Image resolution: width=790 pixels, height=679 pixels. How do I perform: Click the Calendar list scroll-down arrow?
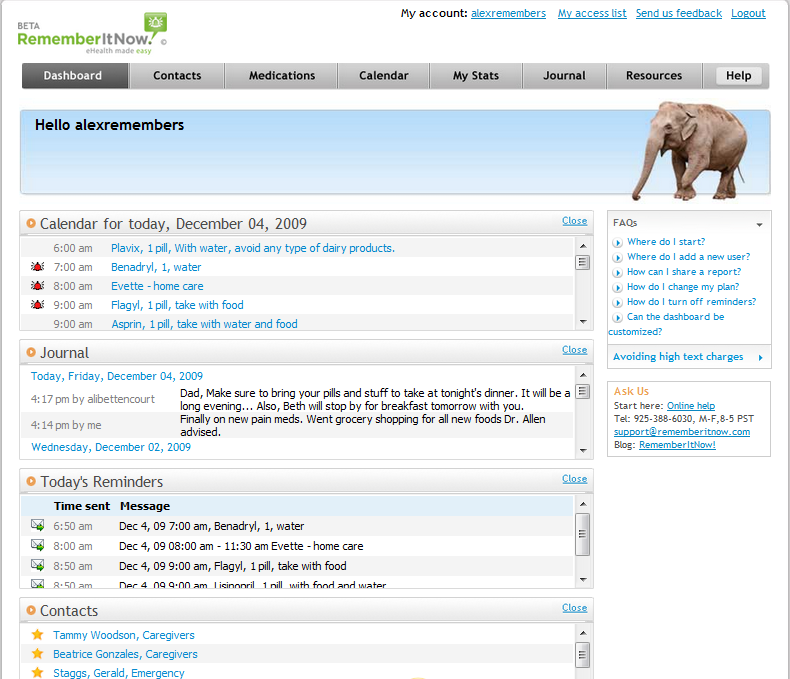pos(583,321)
